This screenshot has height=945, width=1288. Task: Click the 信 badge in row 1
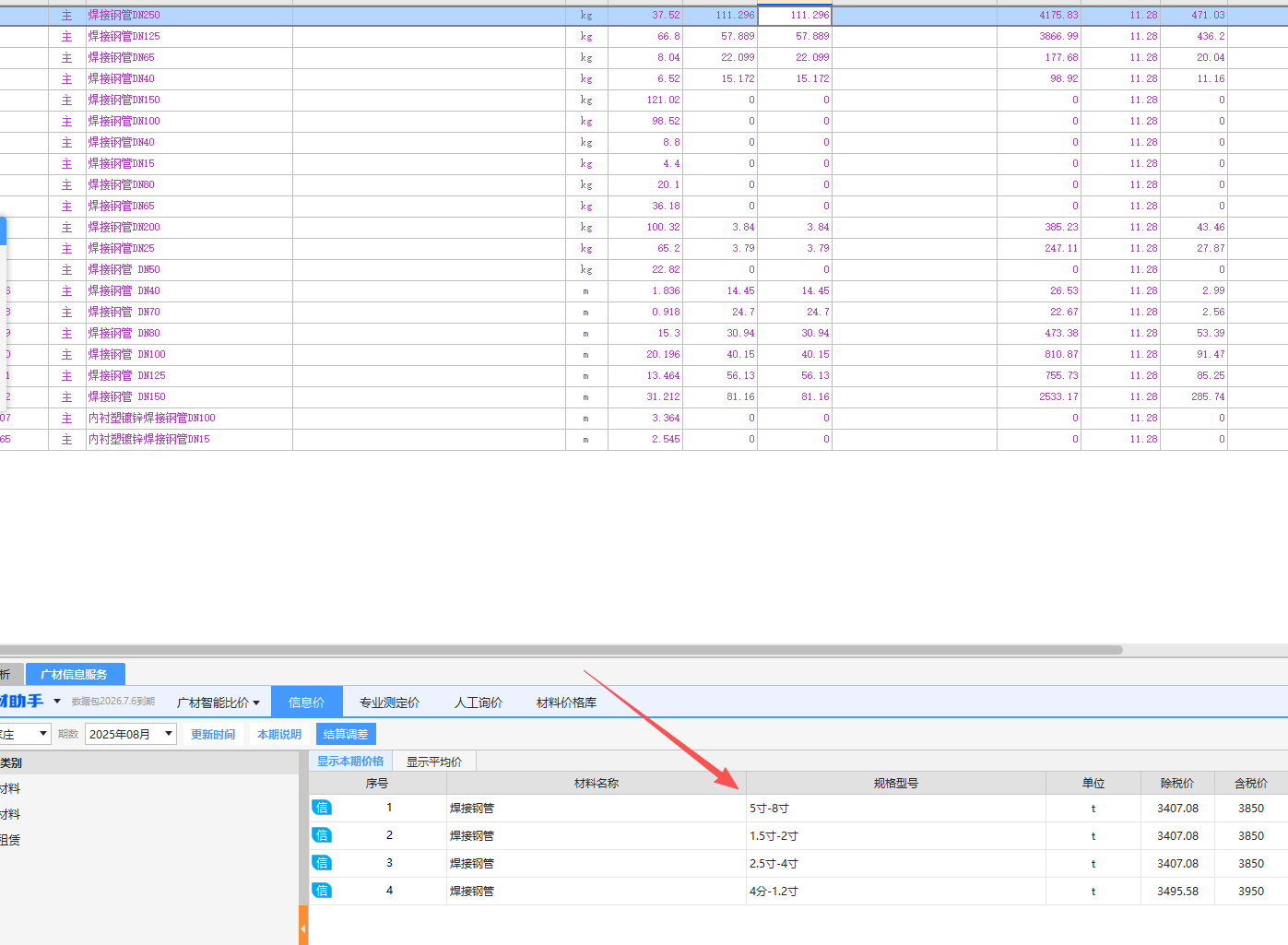[321, 808]
